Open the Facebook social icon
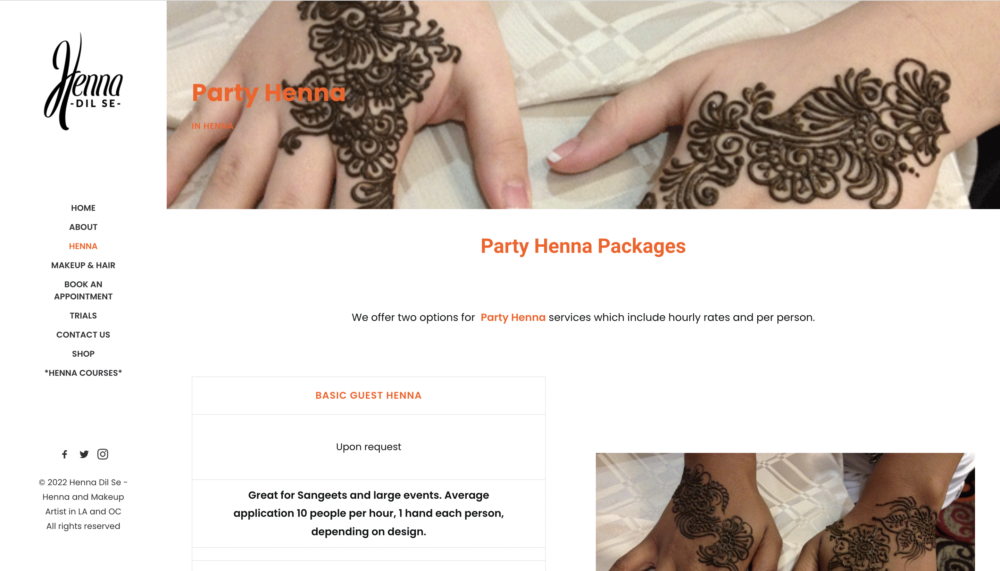 tap(64, 454)
